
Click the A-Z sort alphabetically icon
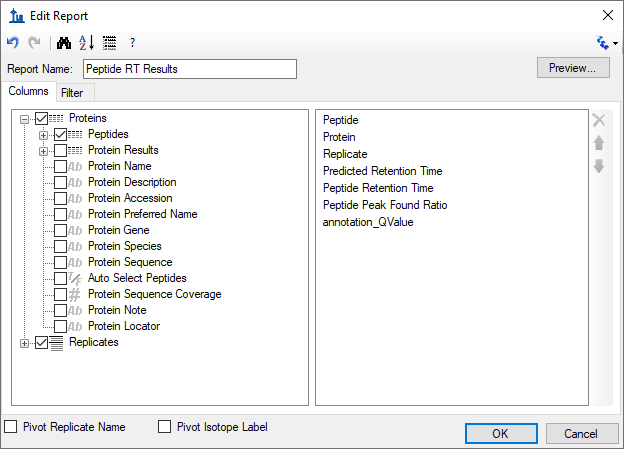pyautogui.click(x=86, y=43)
